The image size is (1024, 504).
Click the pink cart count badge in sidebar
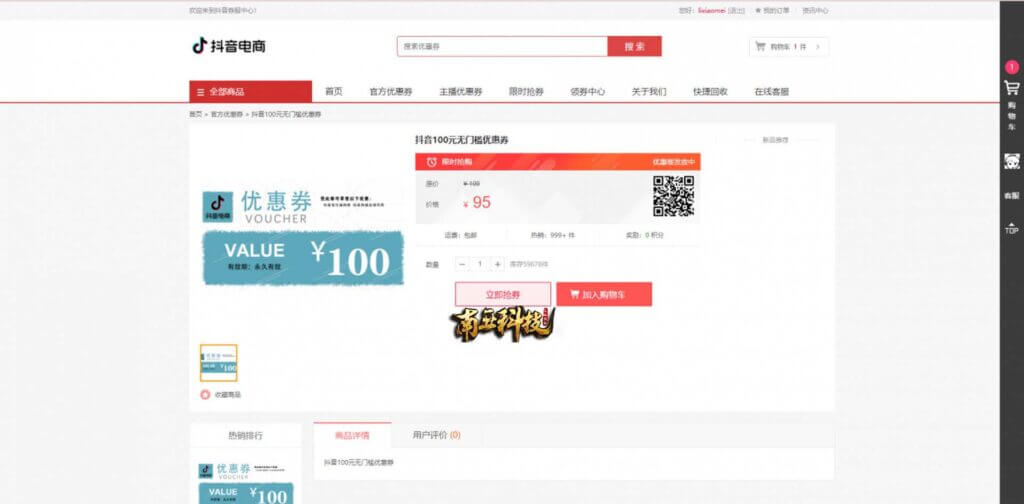(1012, 67)
